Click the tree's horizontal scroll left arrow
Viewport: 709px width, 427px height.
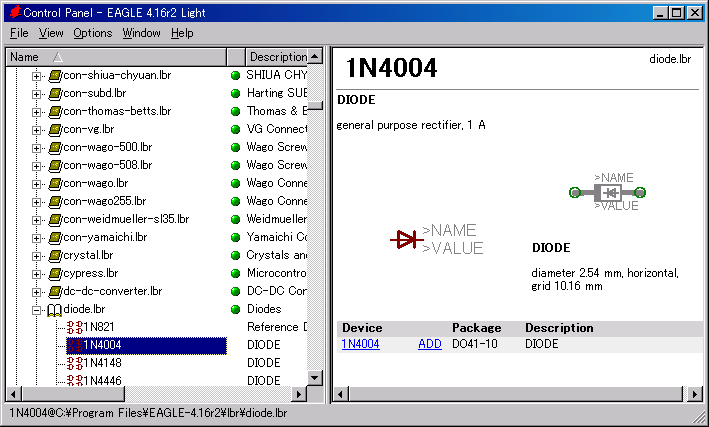[x=14, y=394]
